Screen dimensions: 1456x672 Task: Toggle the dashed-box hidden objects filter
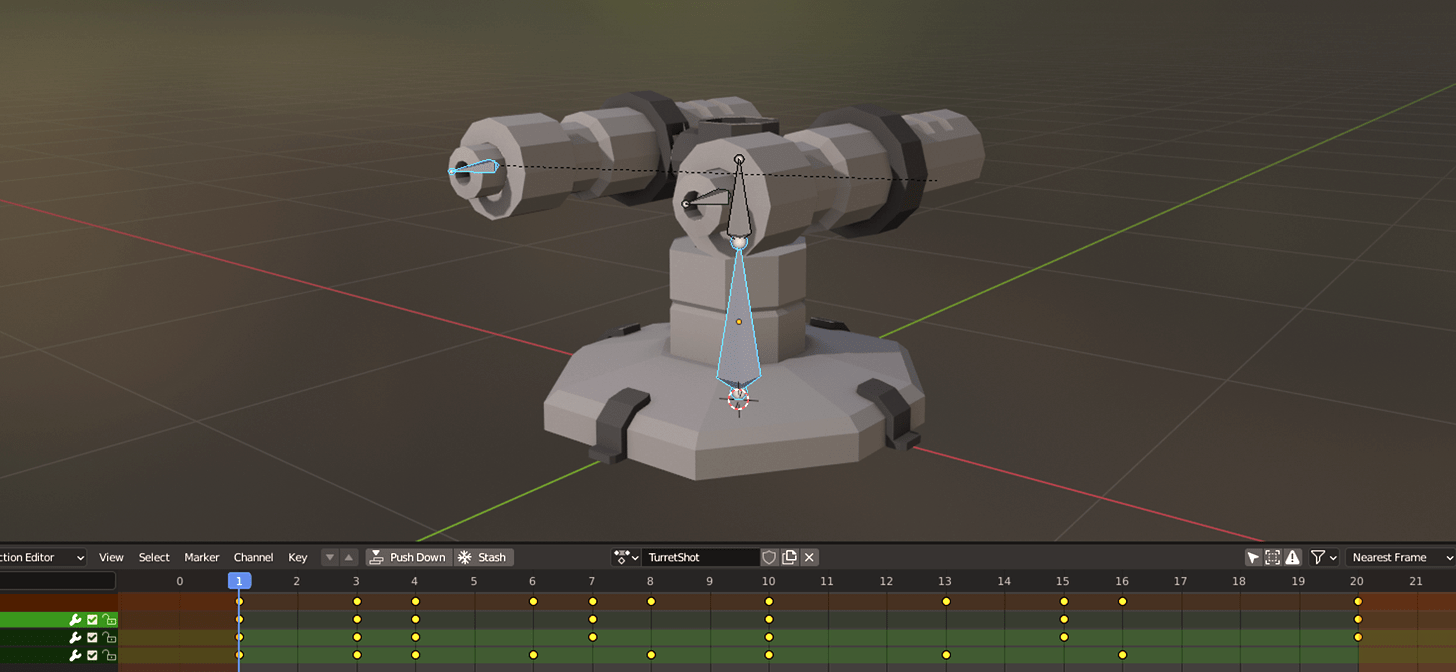[x=1272, y=557]
